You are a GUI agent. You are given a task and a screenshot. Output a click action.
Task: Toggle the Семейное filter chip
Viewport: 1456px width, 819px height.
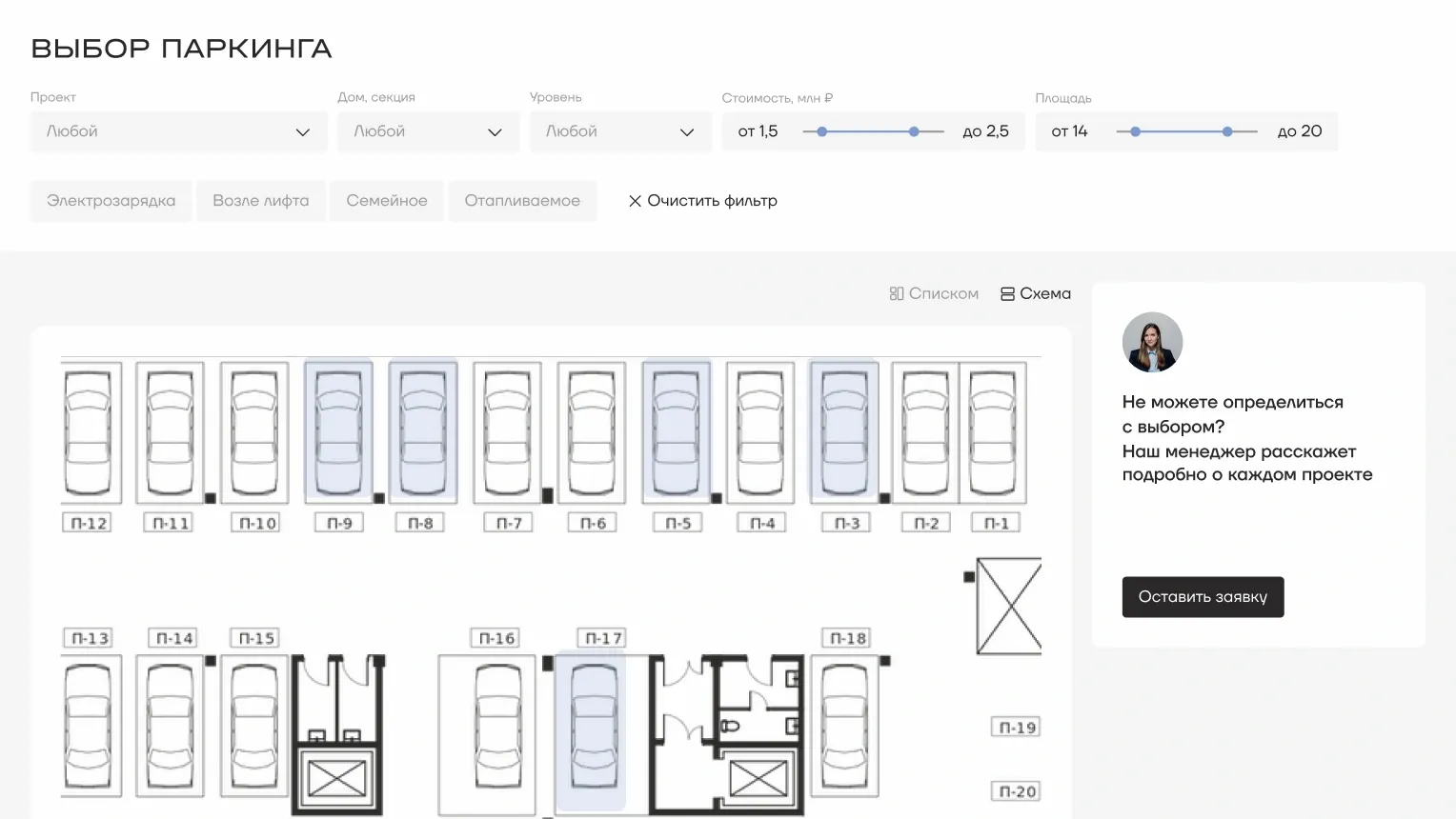coord(387,201)
